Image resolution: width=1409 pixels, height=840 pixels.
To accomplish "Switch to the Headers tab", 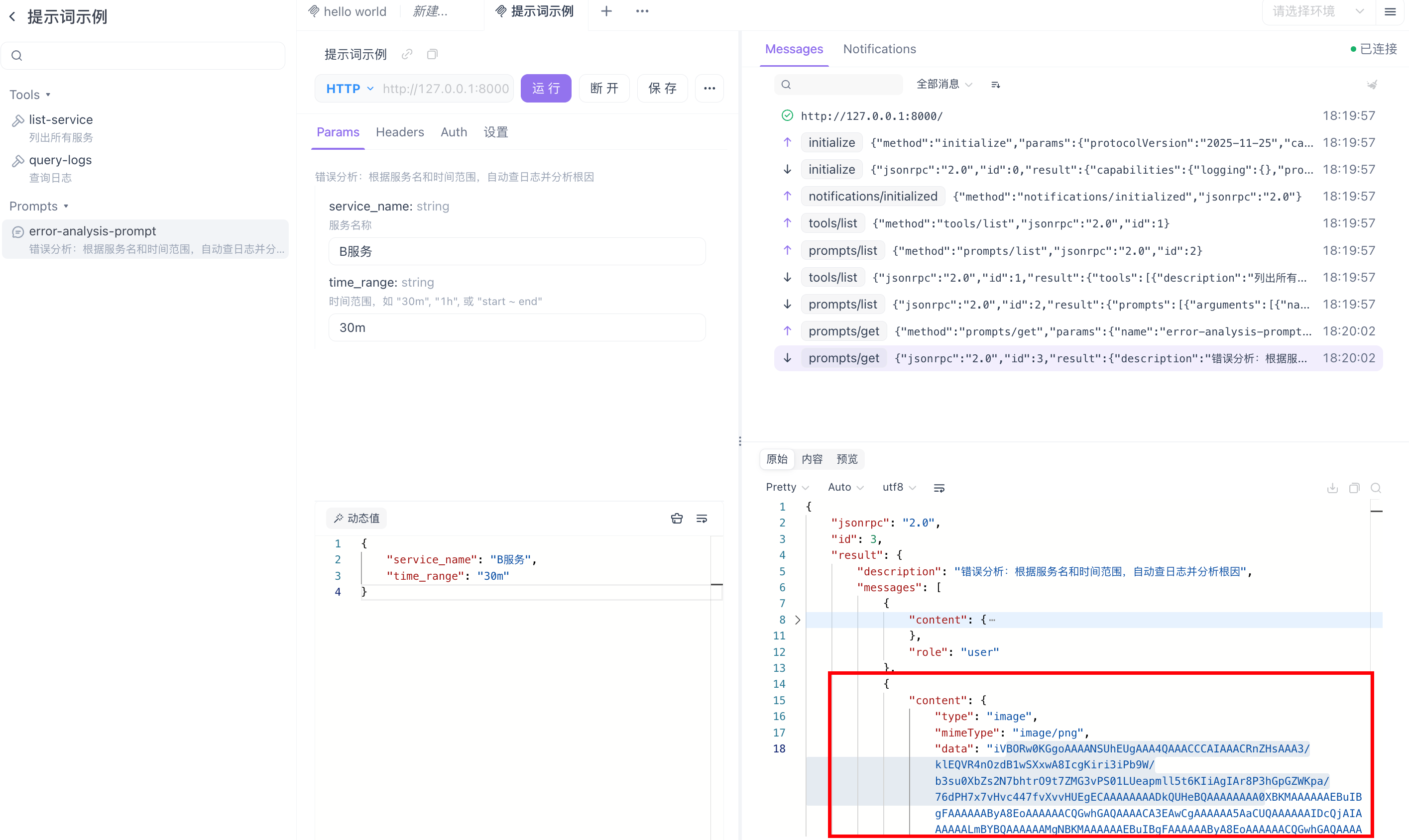I will pyautogui.click(x=400, y=132).
